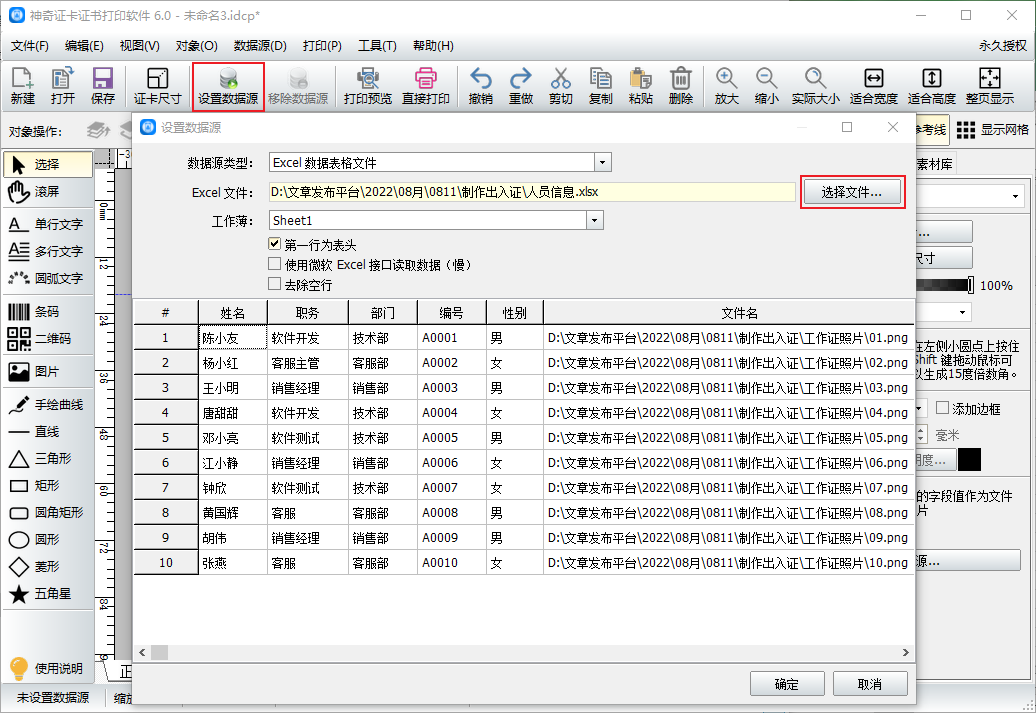Click the 打印预览 print preview icon
Viewport: 1036px width, 713px height.
pos(367,86)
